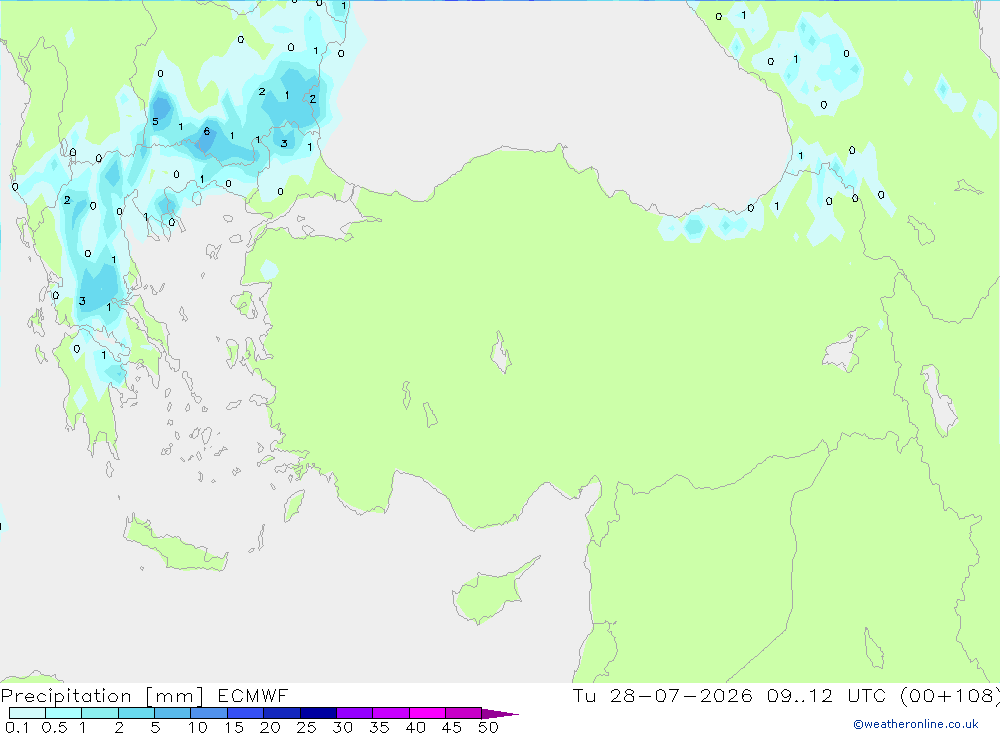Viewport: 1000px width, 733px height.
Task: Click the "(00+108)" forecast offset text
Action: pos(950,695)
